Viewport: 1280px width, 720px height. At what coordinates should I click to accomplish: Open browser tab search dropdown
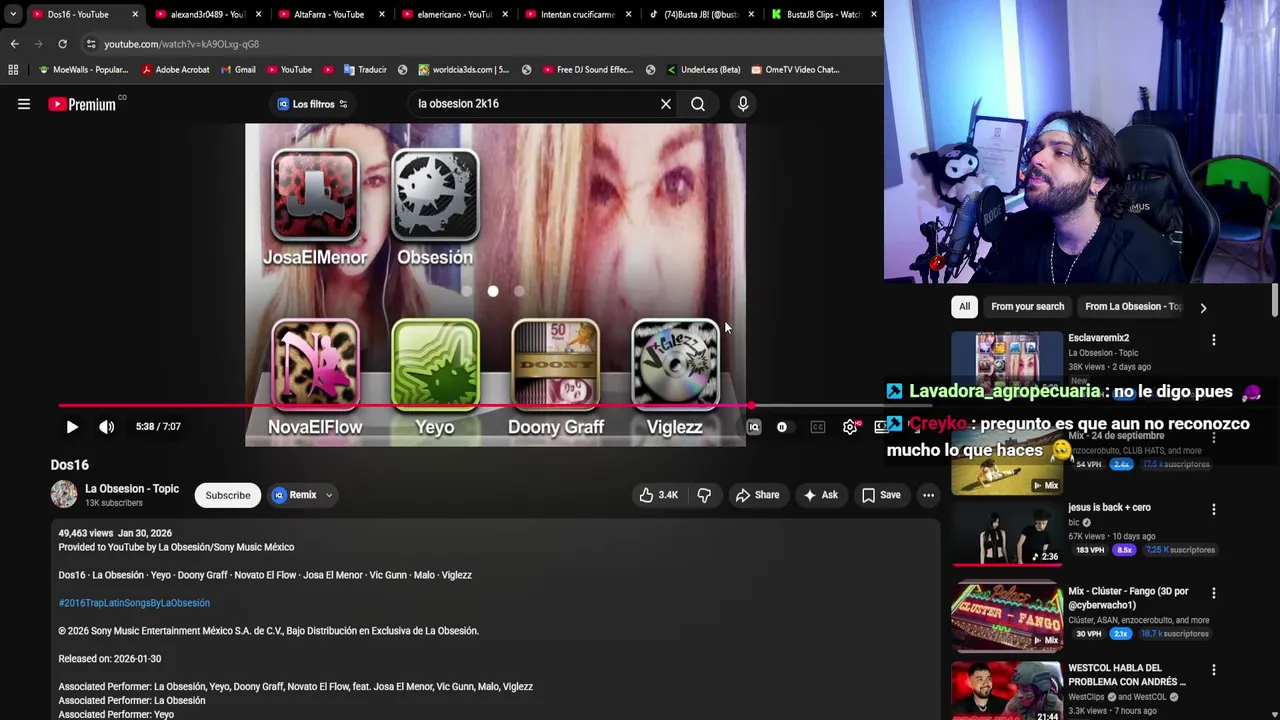tap(12, 14)
